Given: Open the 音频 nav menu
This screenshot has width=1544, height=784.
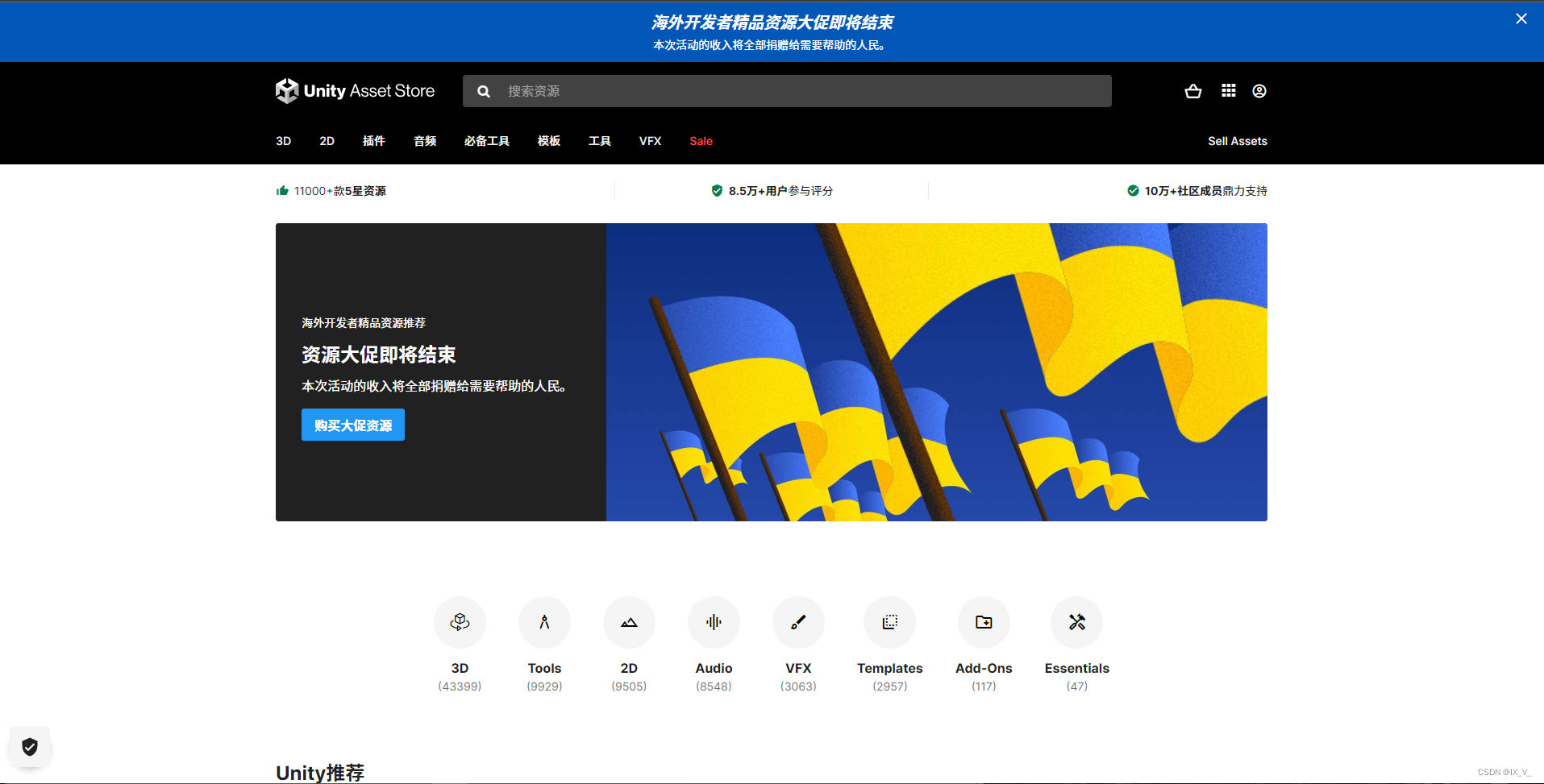Looking at the screenshot, I should point(425,141).
